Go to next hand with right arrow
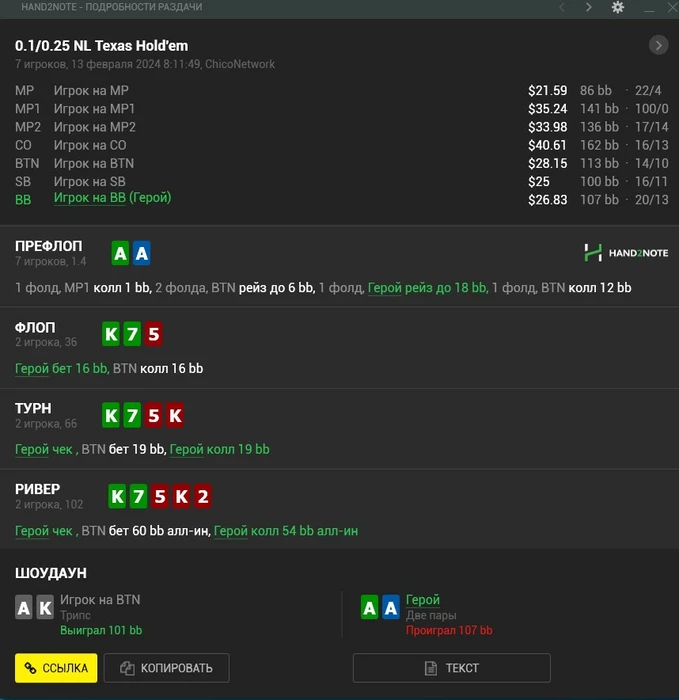The image size is (679, 700). (589, 7)
